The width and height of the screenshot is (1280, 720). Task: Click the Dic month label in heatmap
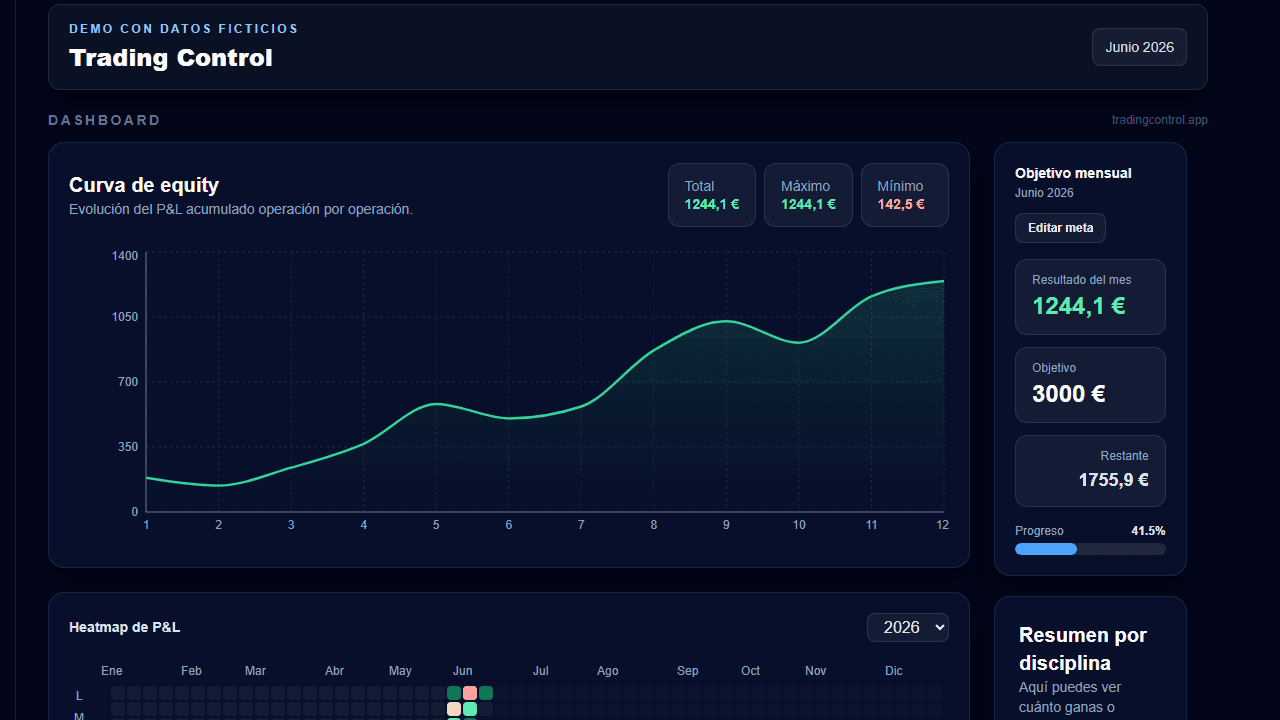(894, 671)
